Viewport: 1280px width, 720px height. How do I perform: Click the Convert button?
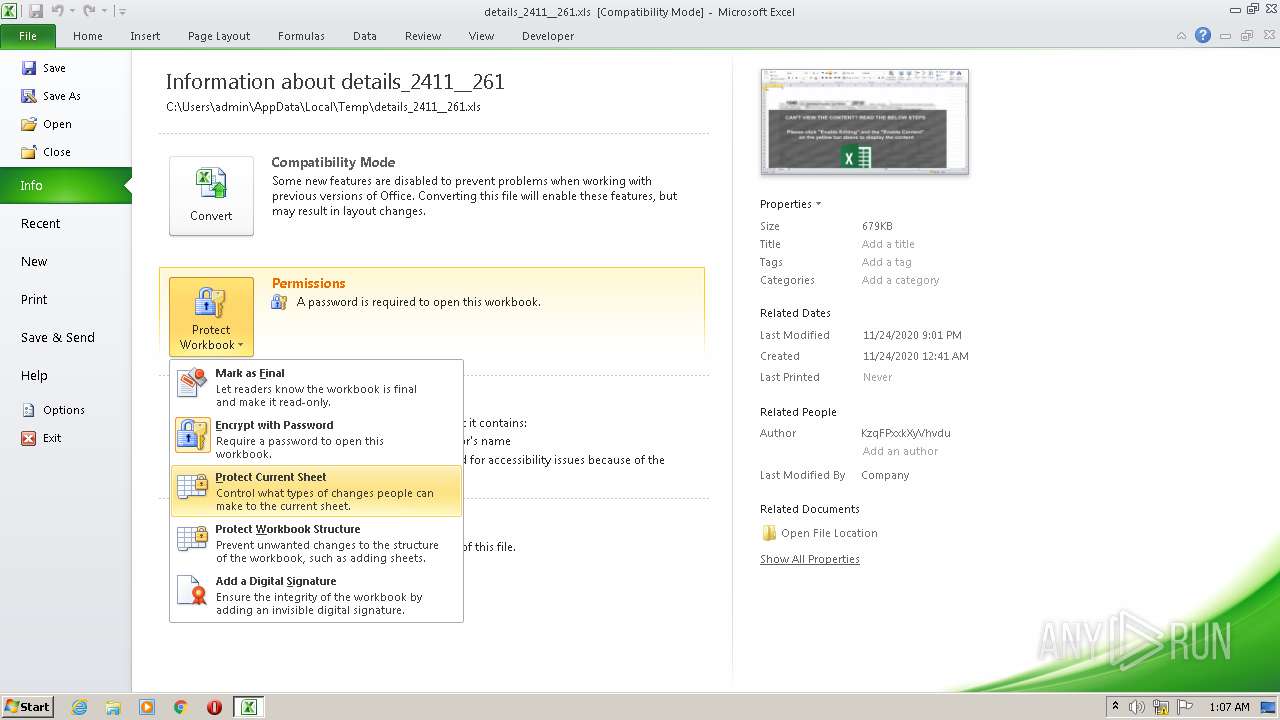click(211, 196)
